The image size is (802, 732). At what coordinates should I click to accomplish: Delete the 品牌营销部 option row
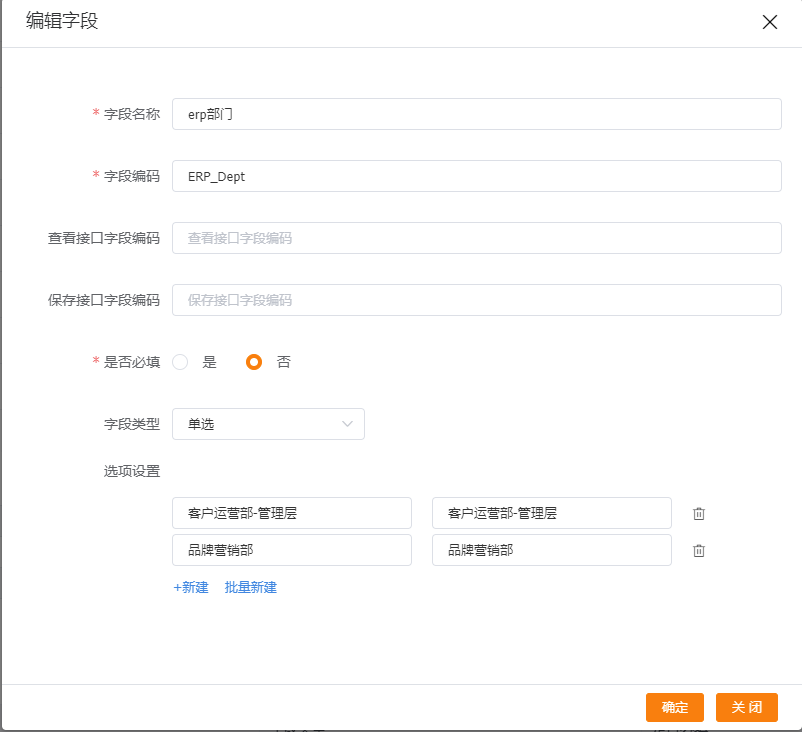coord(699,551)
